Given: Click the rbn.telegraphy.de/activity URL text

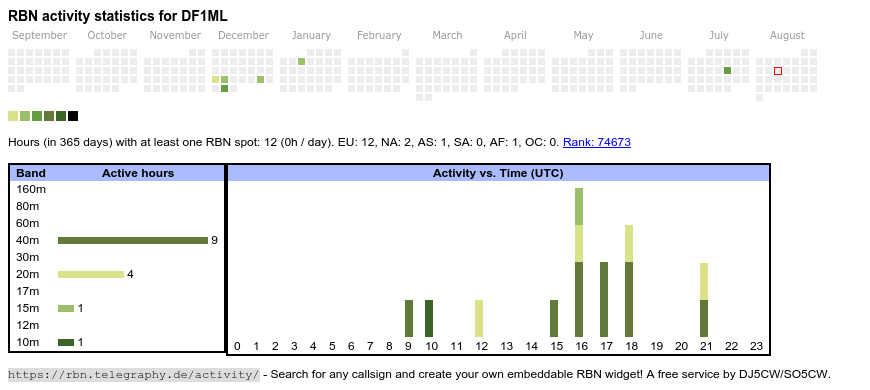Looking at the screenshot, I should point(134,374).
